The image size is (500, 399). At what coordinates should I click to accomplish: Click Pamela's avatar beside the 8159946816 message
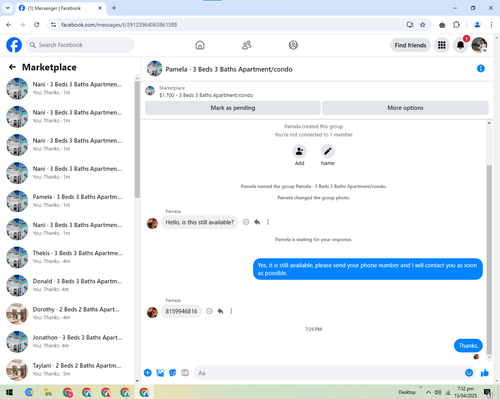152,312
